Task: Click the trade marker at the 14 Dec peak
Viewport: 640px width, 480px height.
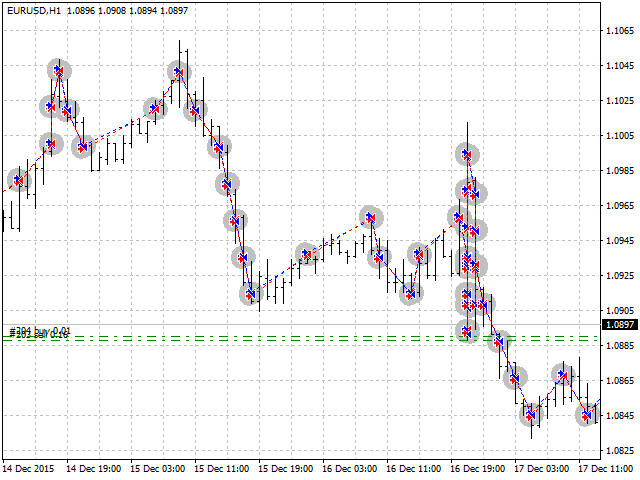Action: (x=59, y=71)
